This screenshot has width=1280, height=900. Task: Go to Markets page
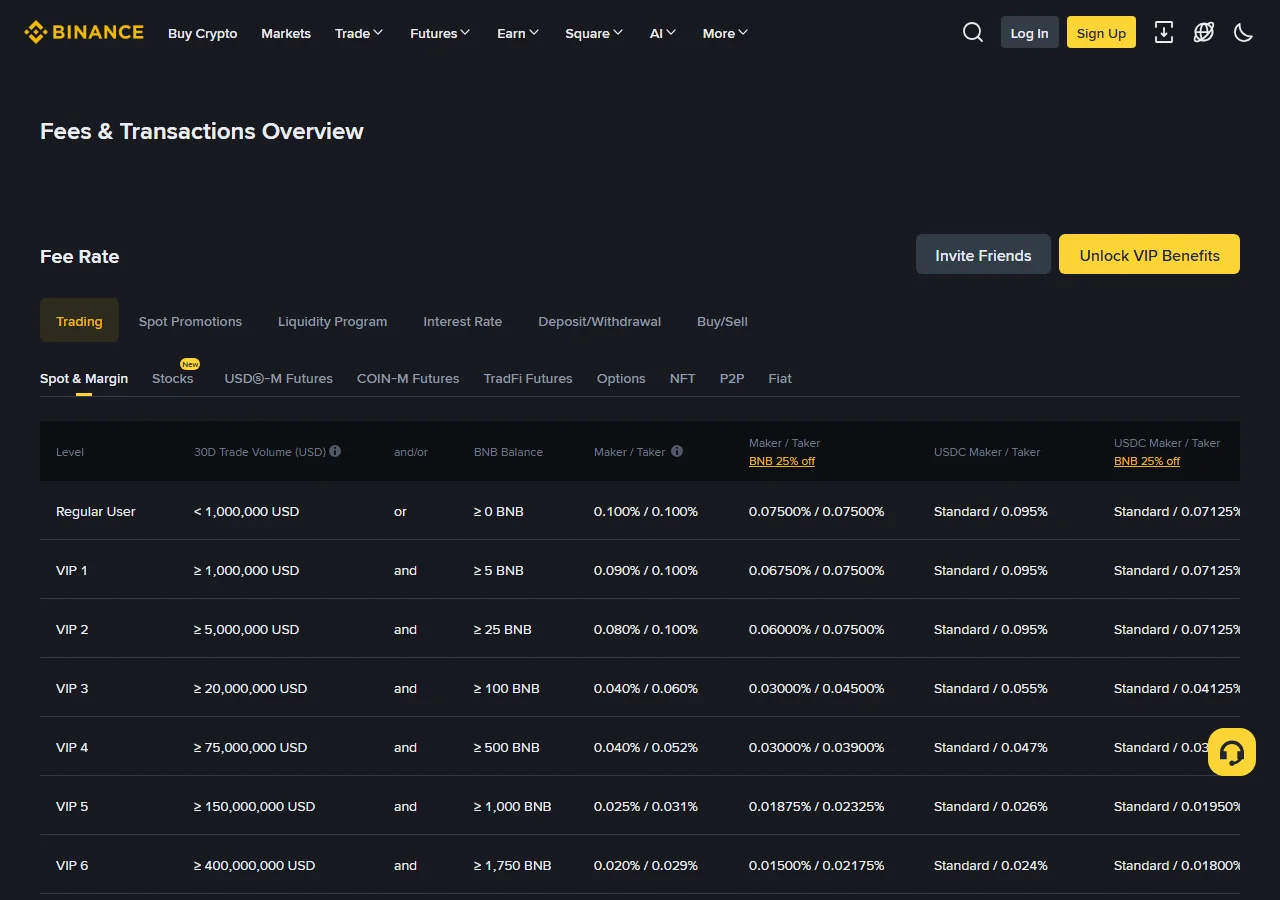[x=286, y=33]
